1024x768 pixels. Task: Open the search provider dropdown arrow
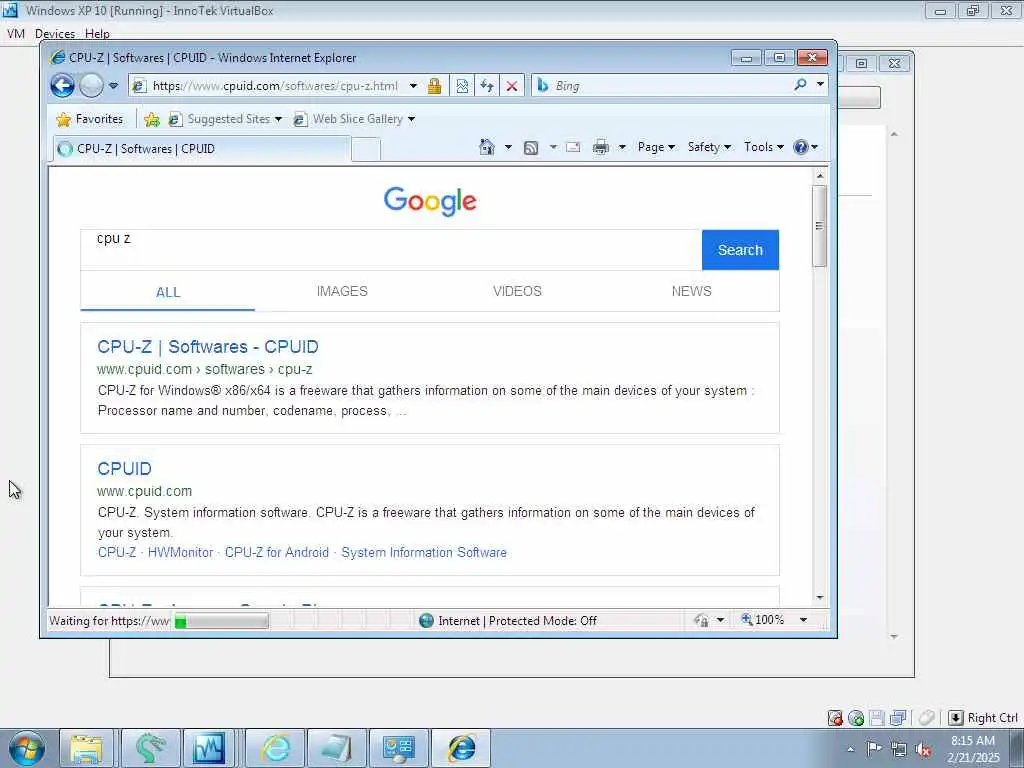tap(820, 84)
